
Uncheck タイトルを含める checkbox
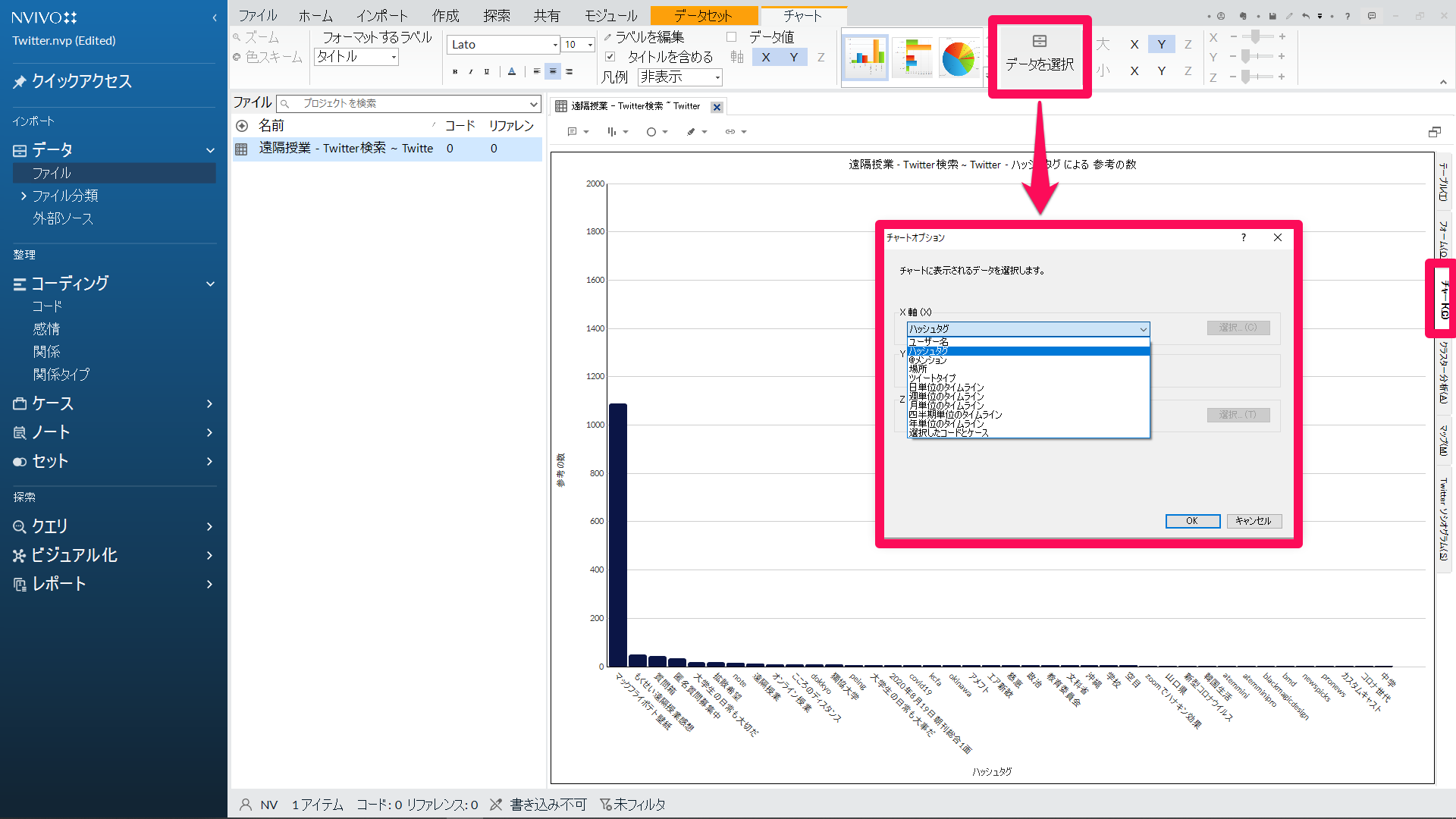point(610,56)
